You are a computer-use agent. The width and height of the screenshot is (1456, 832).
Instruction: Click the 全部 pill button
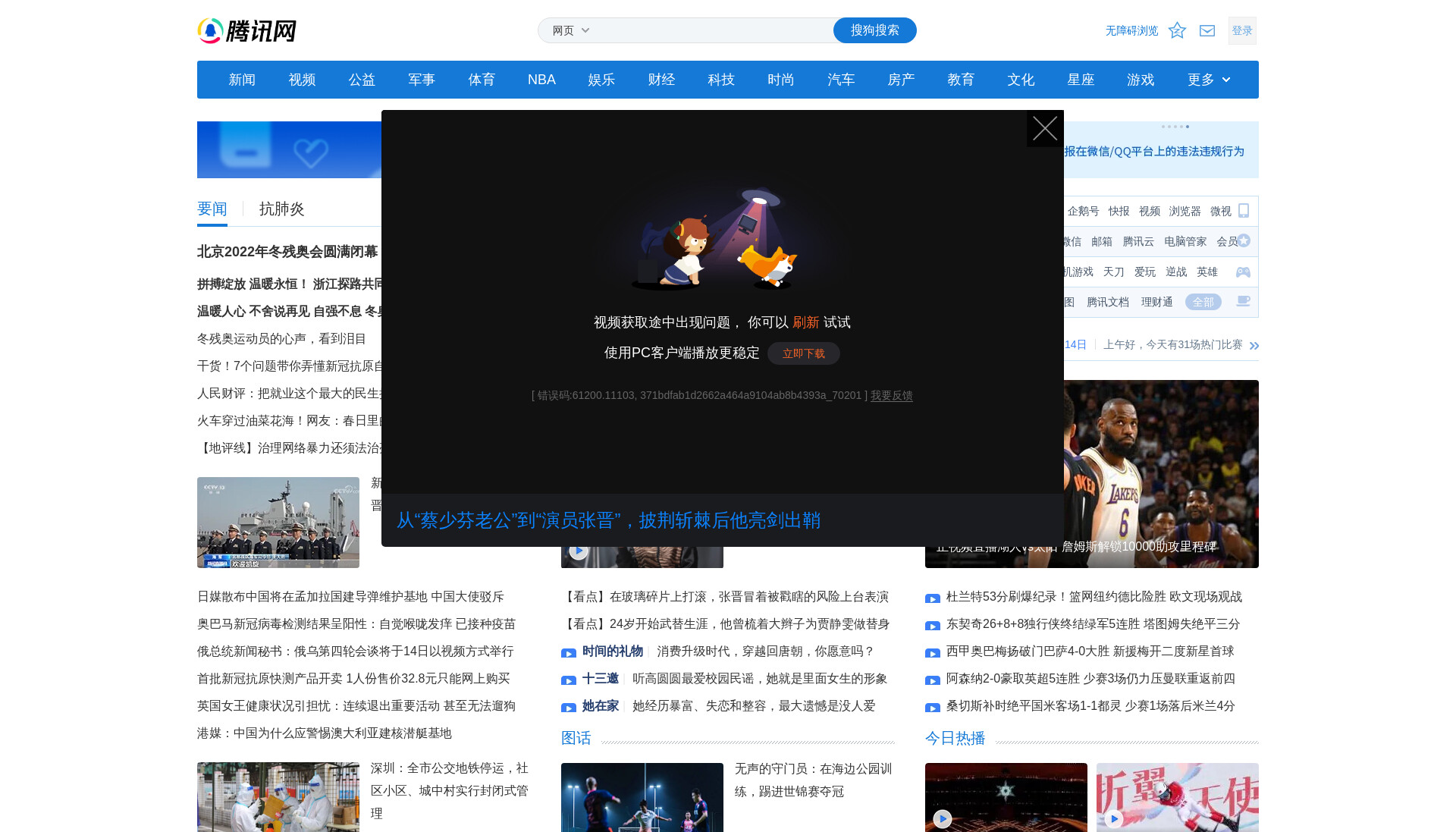1203,302
